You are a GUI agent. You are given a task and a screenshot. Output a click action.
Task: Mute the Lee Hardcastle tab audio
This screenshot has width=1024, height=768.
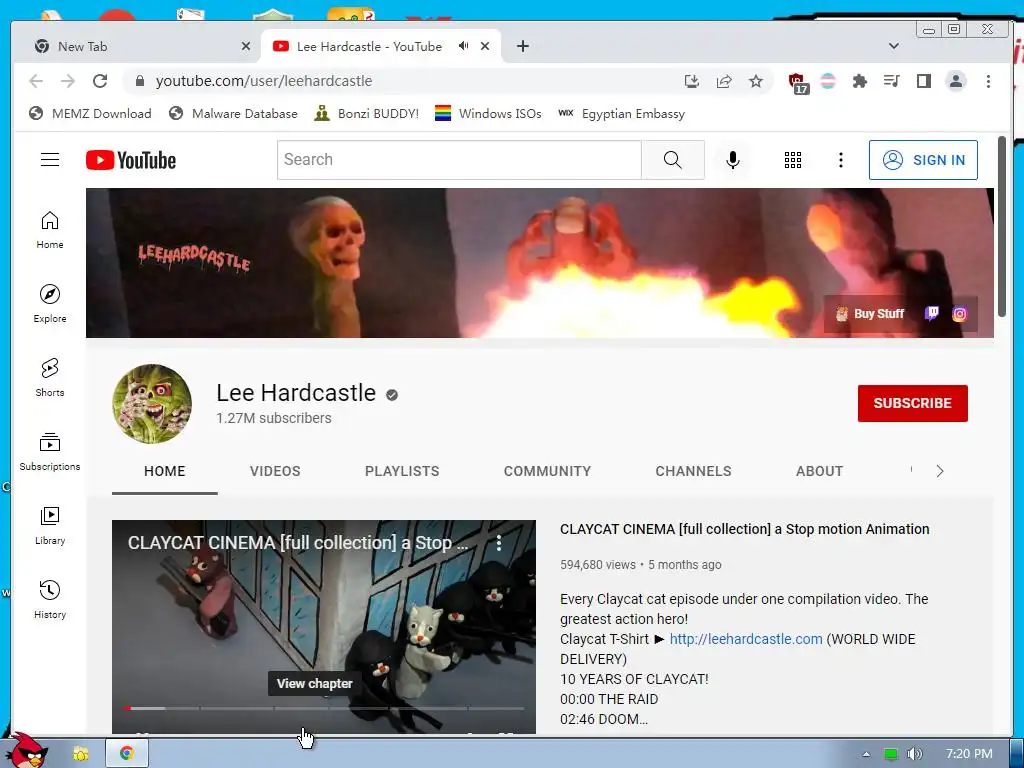464,46
